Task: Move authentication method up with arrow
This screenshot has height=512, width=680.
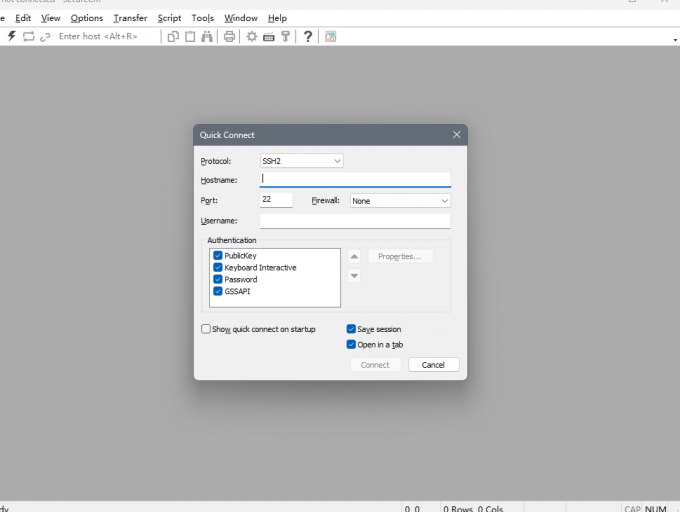Action: pyautogui.click(x=354, y=256)
